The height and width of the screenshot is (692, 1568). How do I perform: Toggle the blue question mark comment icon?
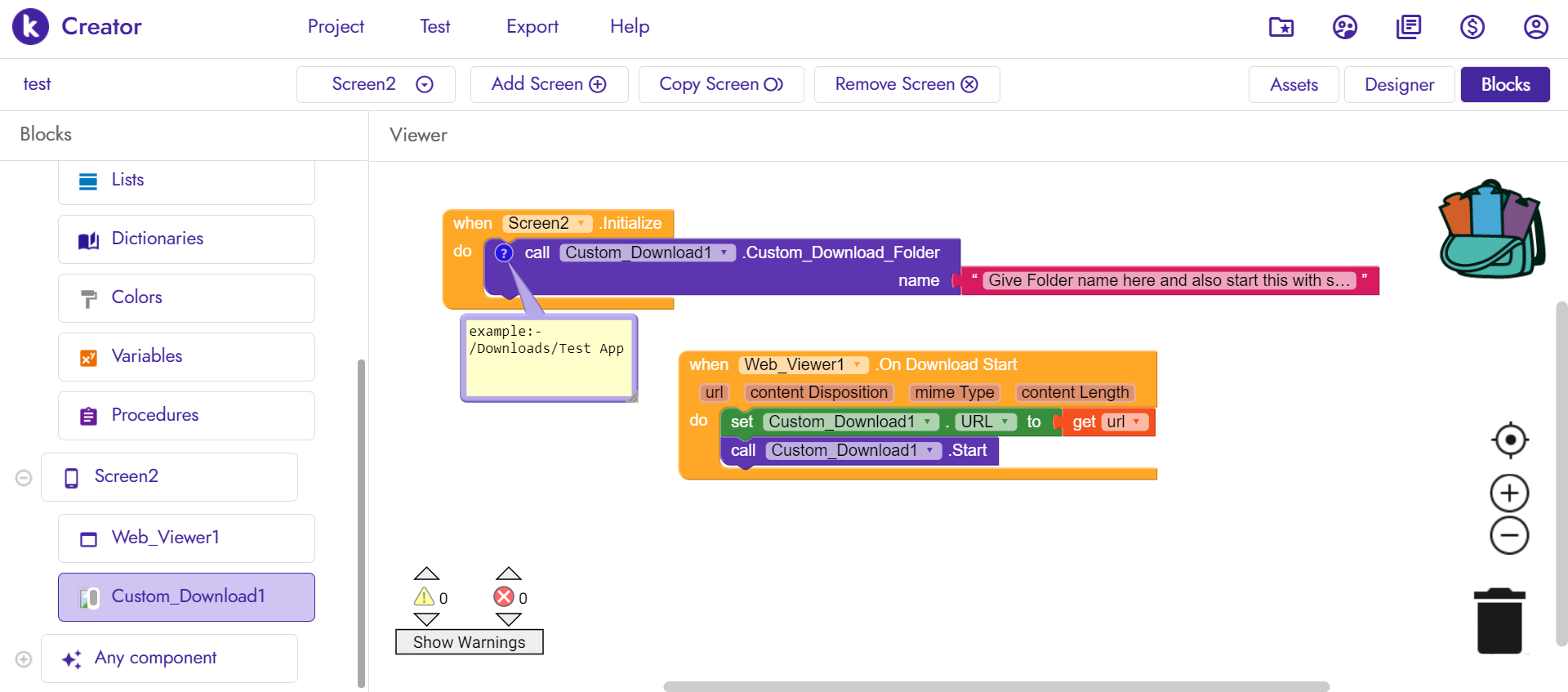click(504, 253)
